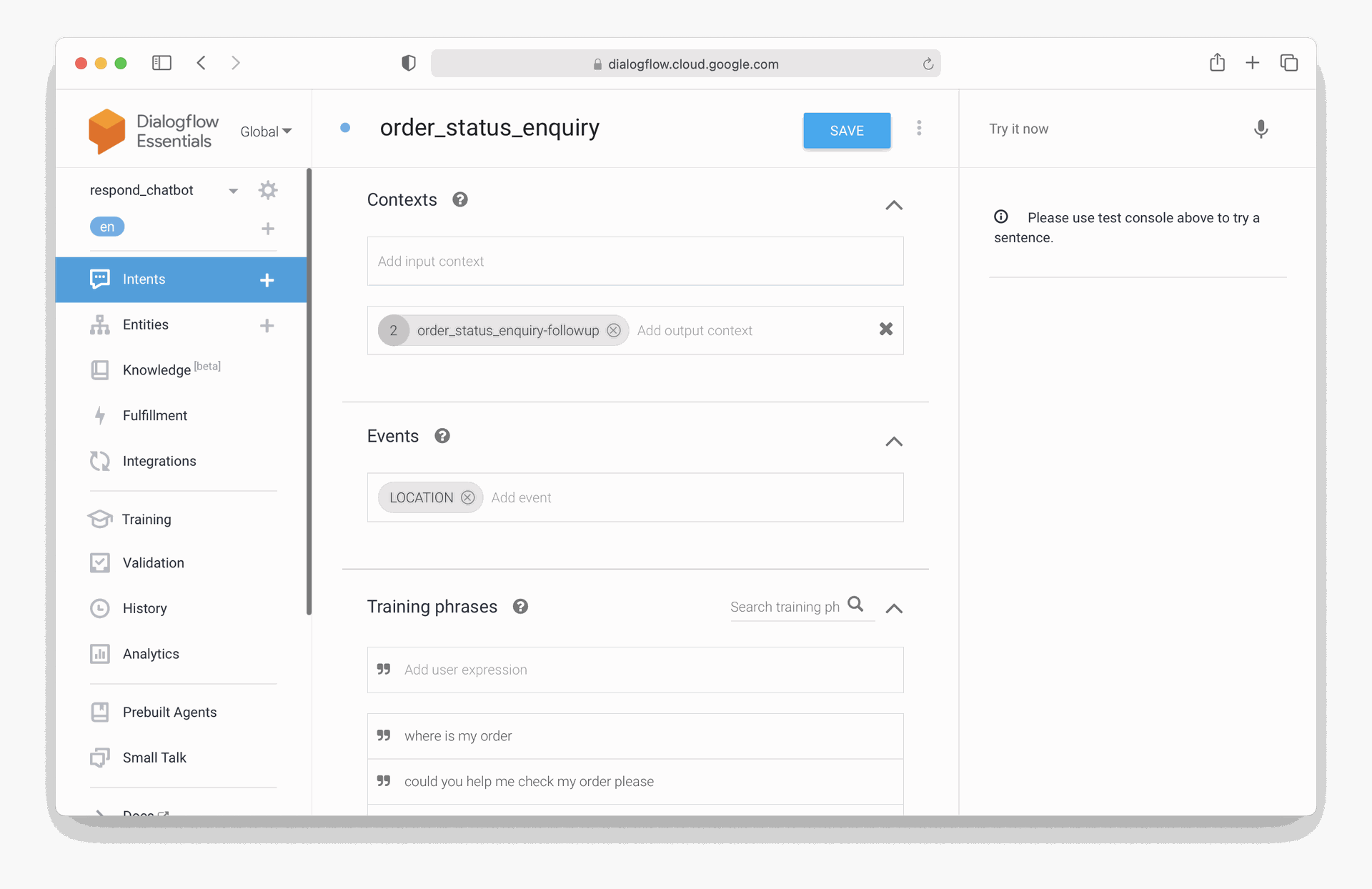Open the Global region dropdown

pos(266,131)
